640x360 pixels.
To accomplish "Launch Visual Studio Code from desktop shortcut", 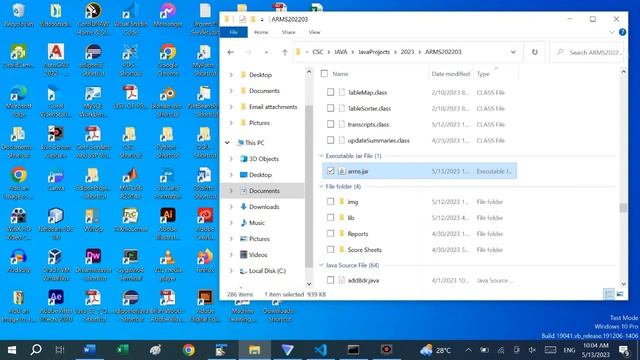I will 131,18.
